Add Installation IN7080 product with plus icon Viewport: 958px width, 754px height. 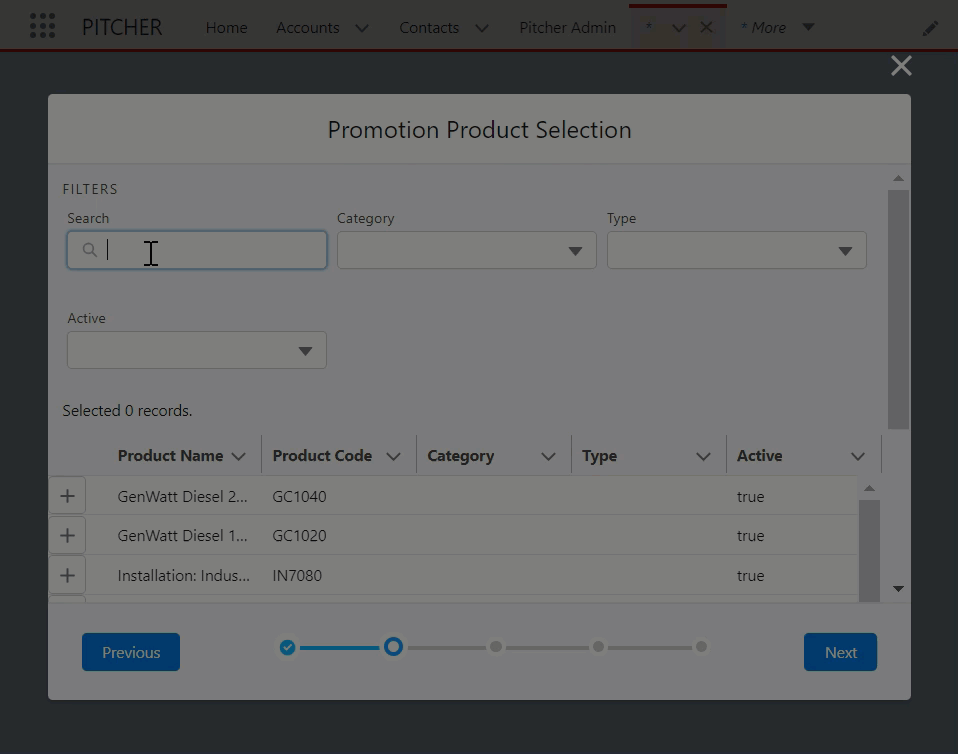pos(67,576)
